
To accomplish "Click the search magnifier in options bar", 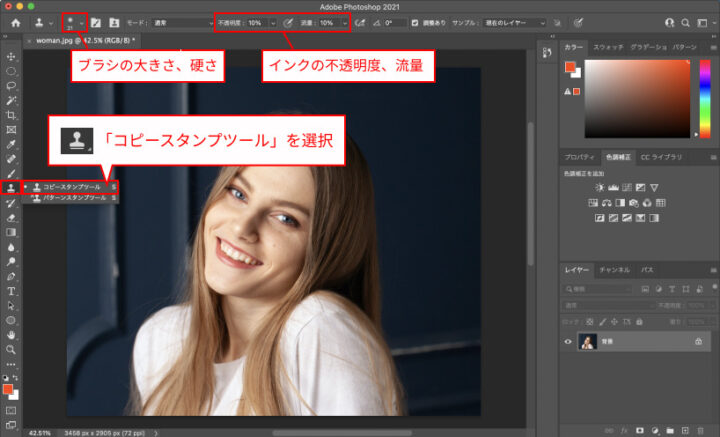I will [x=685, y=23].
